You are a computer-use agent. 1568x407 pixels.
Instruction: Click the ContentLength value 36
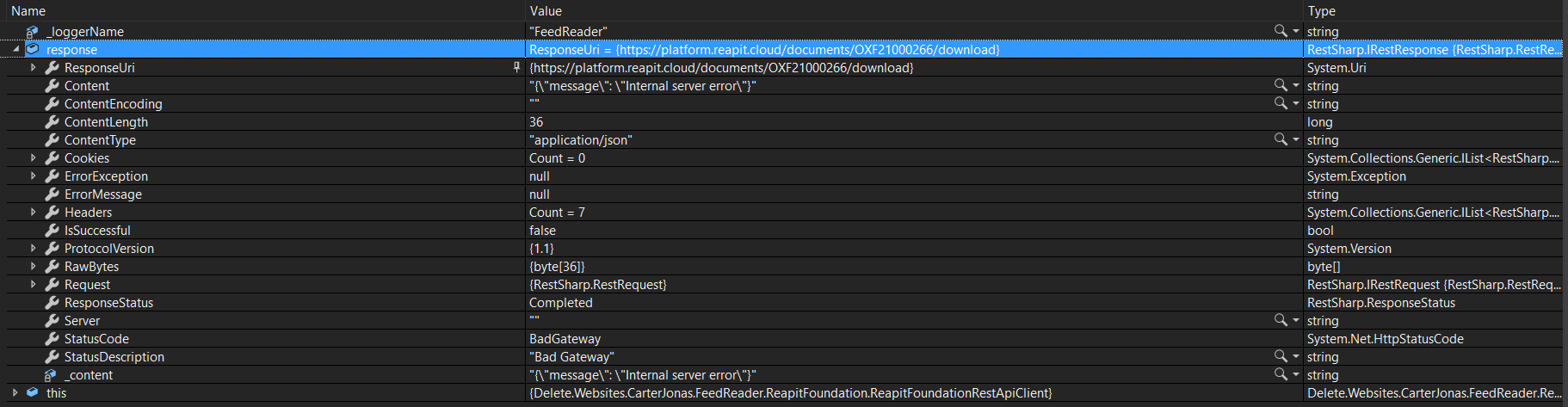[536, 121]
